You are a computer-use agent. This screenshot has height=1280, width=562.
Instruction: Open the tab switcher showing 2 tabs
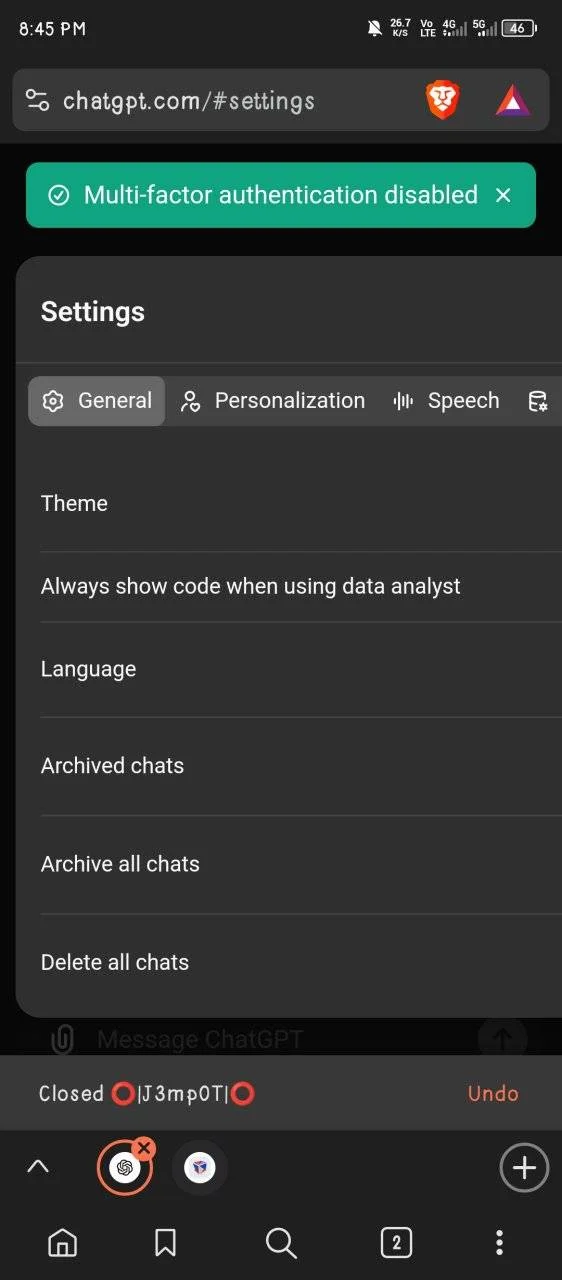[x=396, y=1243]
